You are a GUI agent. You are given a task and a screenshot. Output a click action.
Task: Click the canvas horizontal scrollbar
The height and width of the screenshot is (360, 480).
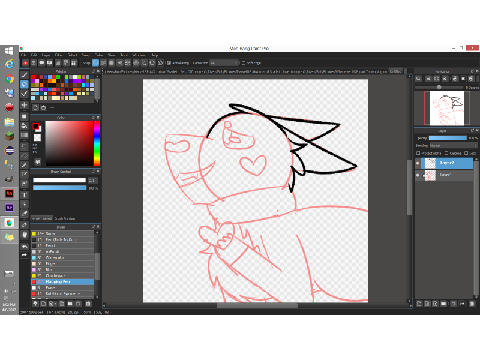pyautogui.click(x=257, y=305)
